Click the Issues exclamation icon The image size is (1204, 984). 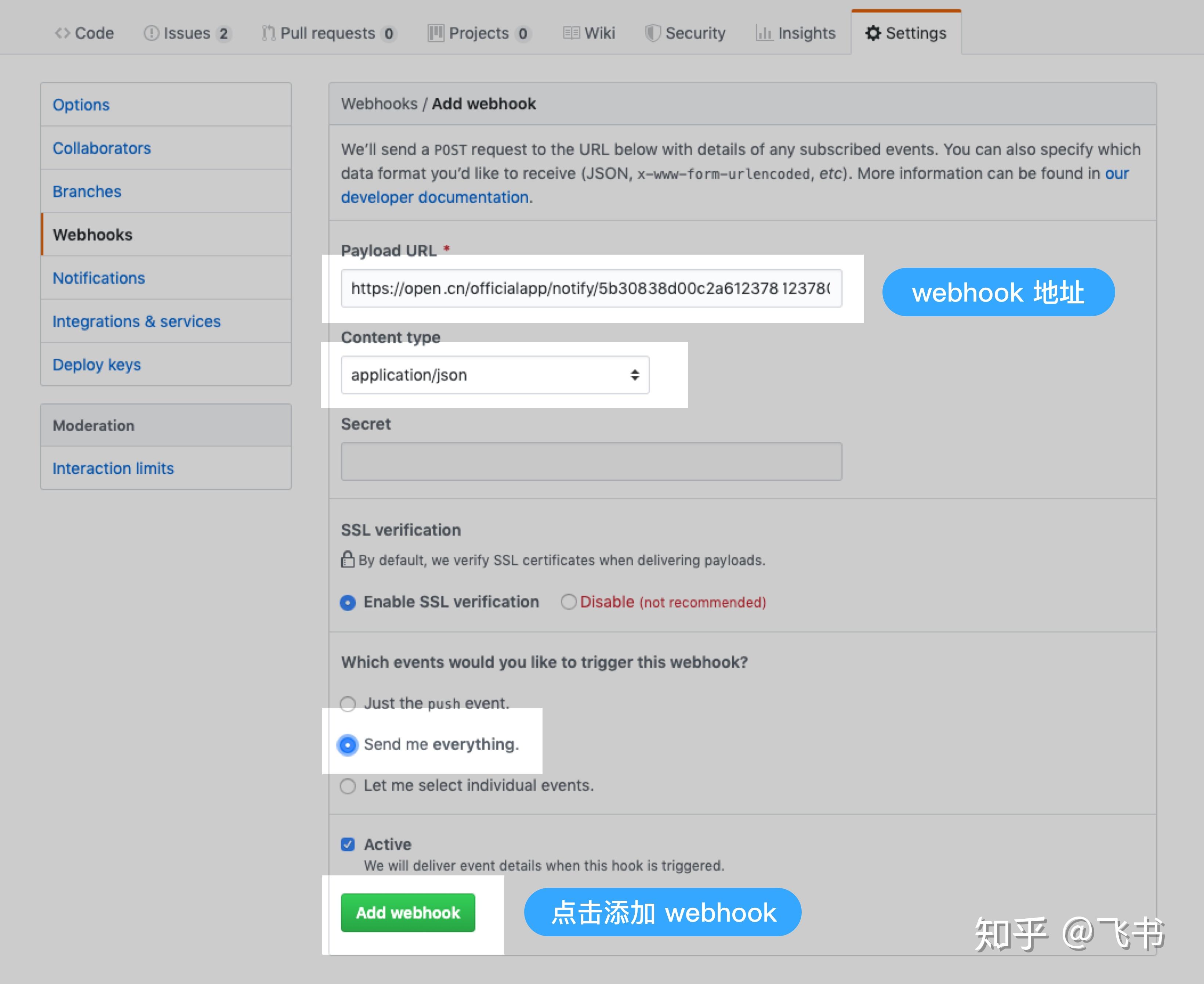click(151, 33)
